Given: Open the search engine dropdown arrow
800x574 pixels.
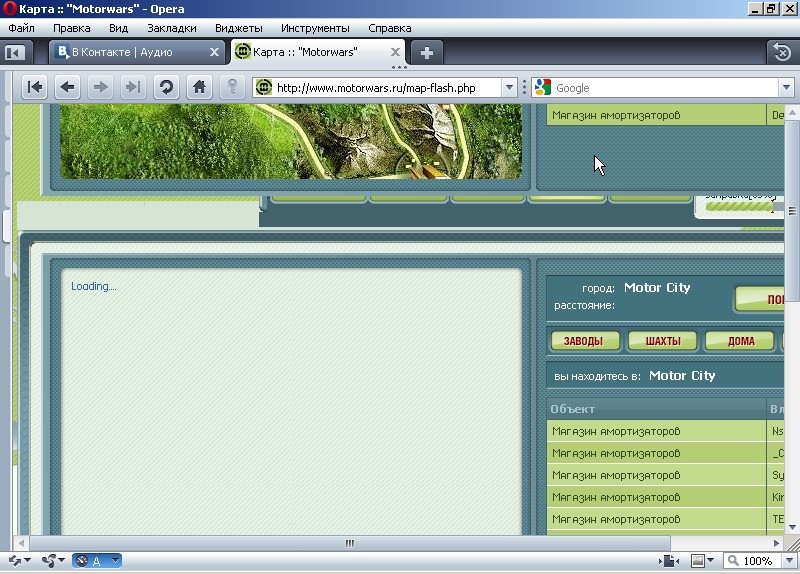Looking at the screenshot, I should [x=785, y=88].
